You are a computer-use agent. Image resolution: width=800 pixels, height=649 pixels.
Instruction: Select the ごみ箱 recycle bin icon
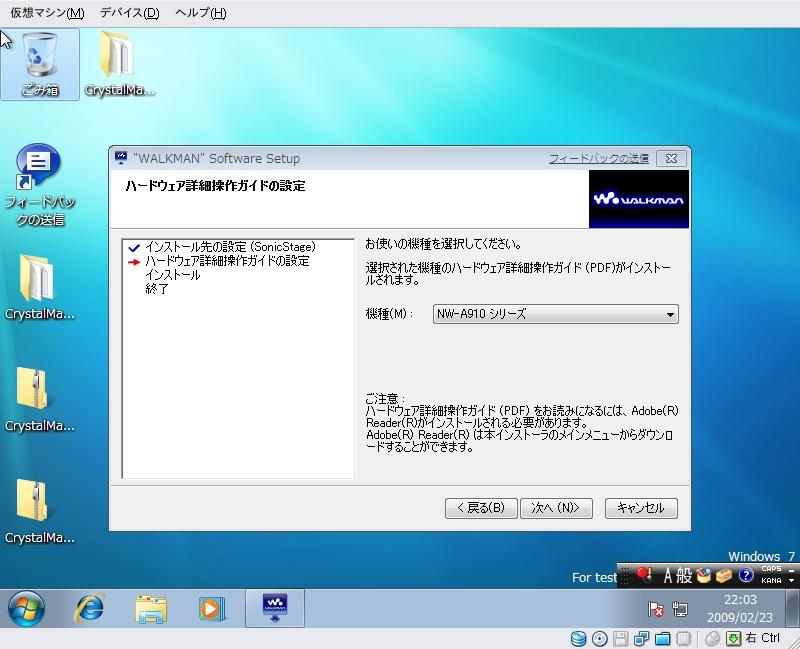[x=40, y=65]
